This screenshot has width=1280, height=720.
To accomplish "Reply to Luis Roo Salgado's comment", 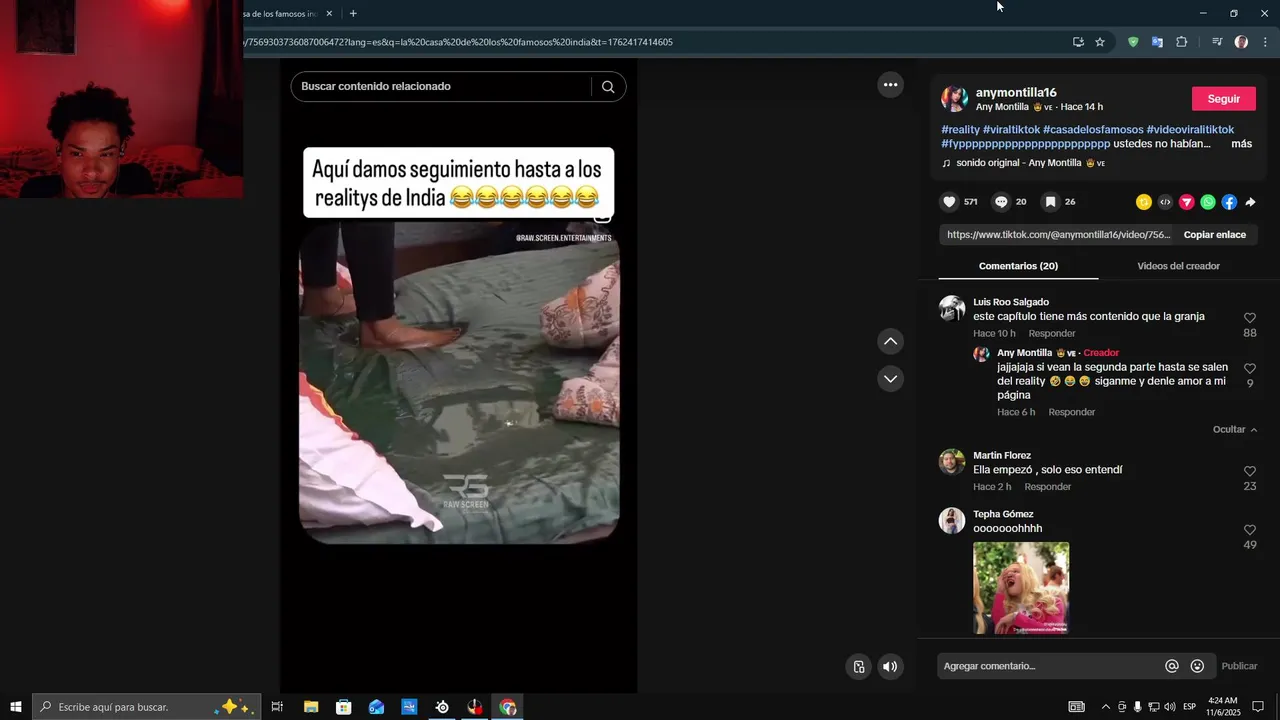I will click(x=1052, y=334).
